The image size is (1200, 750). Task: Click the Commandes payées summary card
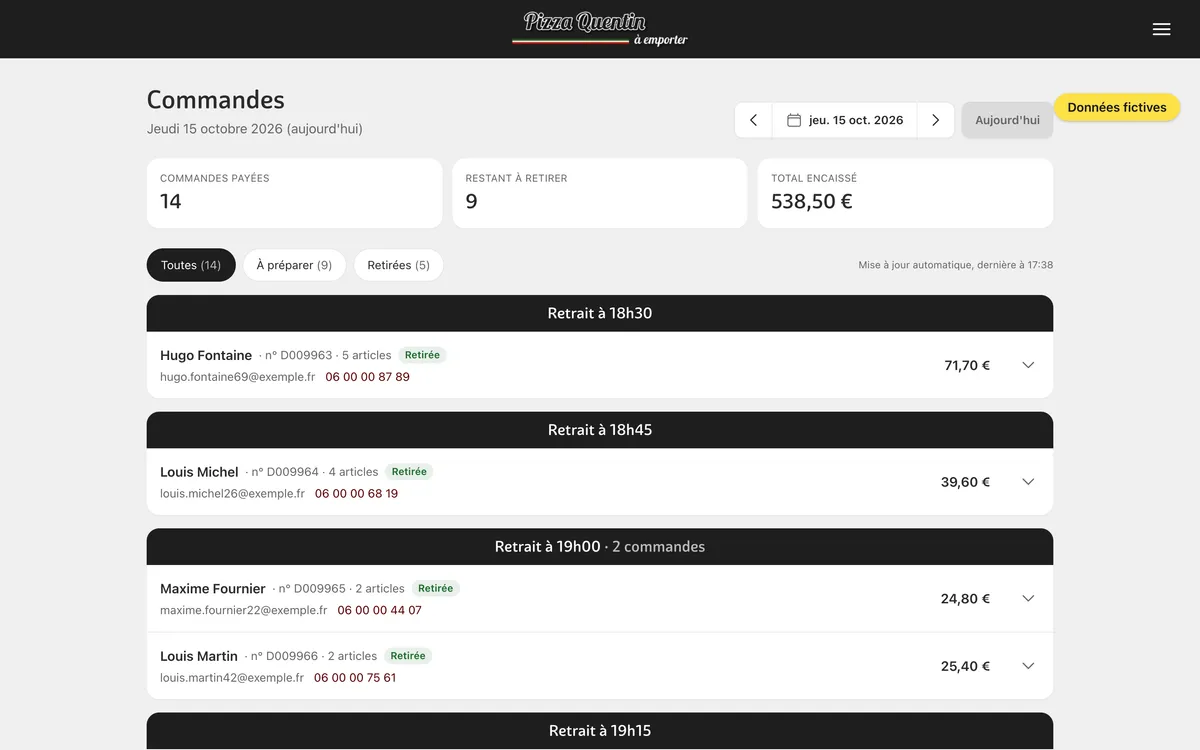[294, 193]
